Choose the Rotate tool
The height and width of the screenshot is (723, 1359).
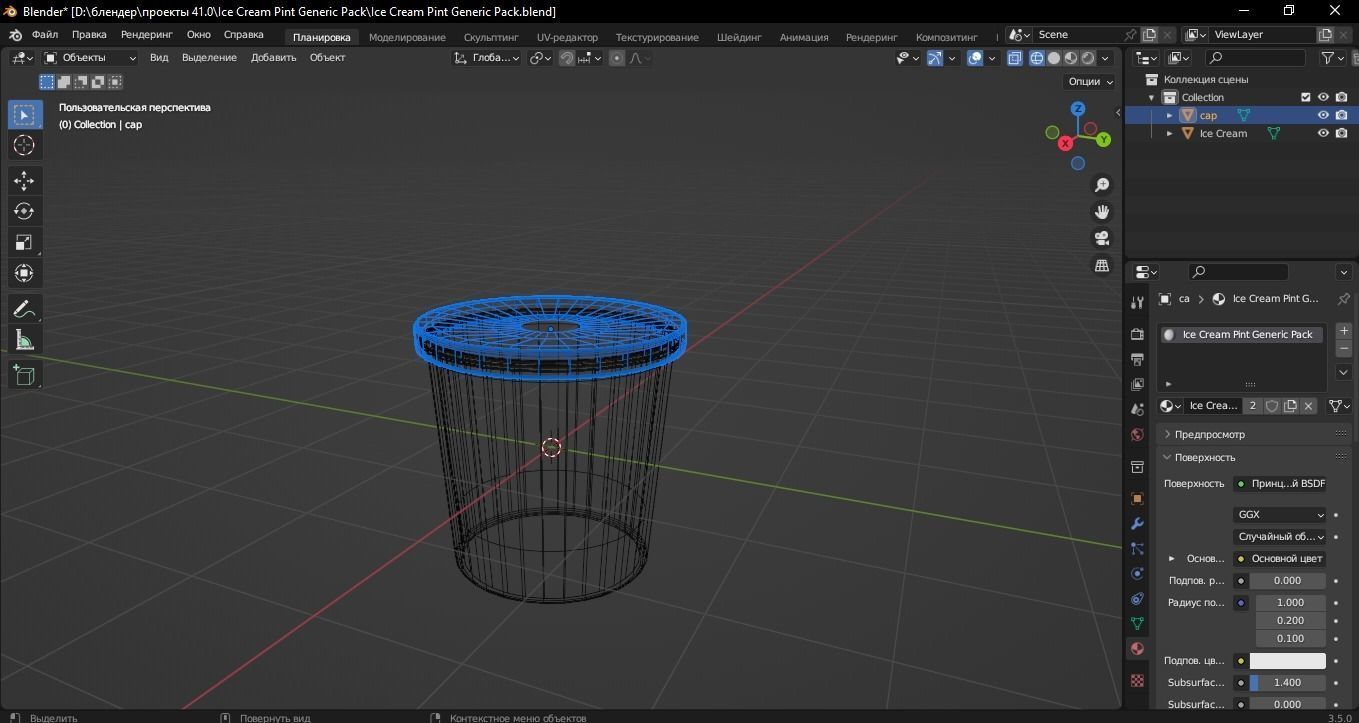(24, 211)
